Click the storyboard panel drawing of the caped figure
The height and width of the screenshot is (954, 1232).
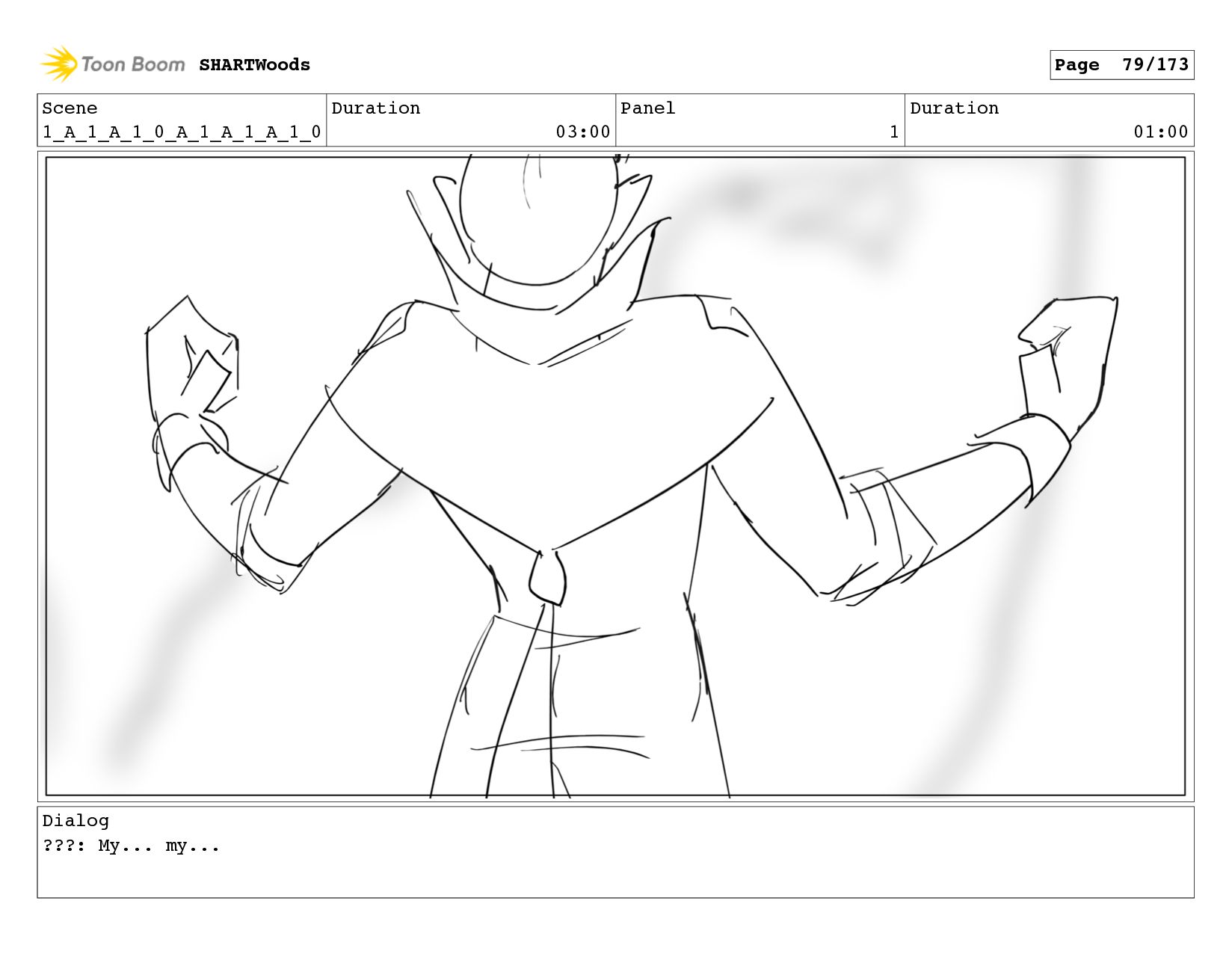(615, 476)
